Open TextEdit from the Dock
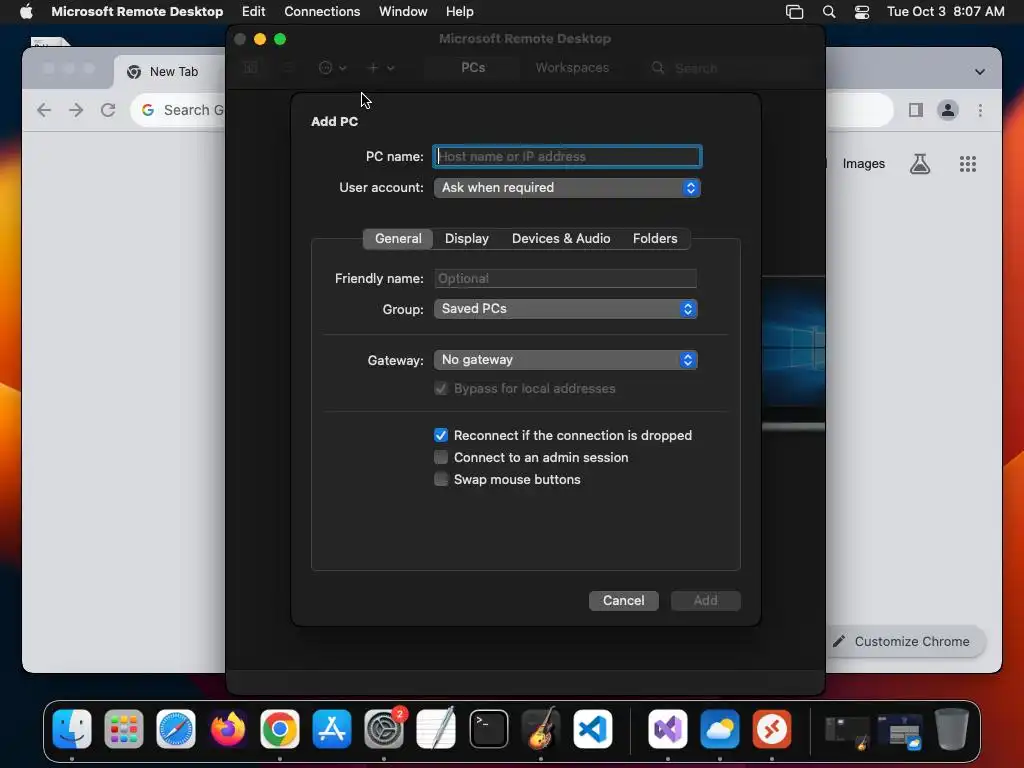 point(436,729)
